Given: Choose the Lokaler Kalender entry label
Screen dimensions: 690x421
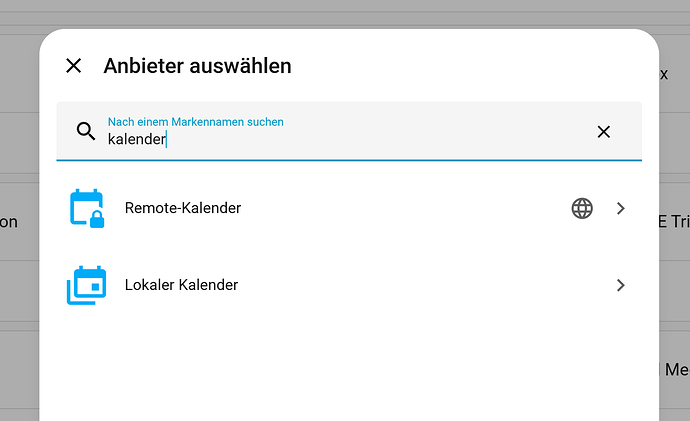Looking at the screenshot, I should 181,285.
